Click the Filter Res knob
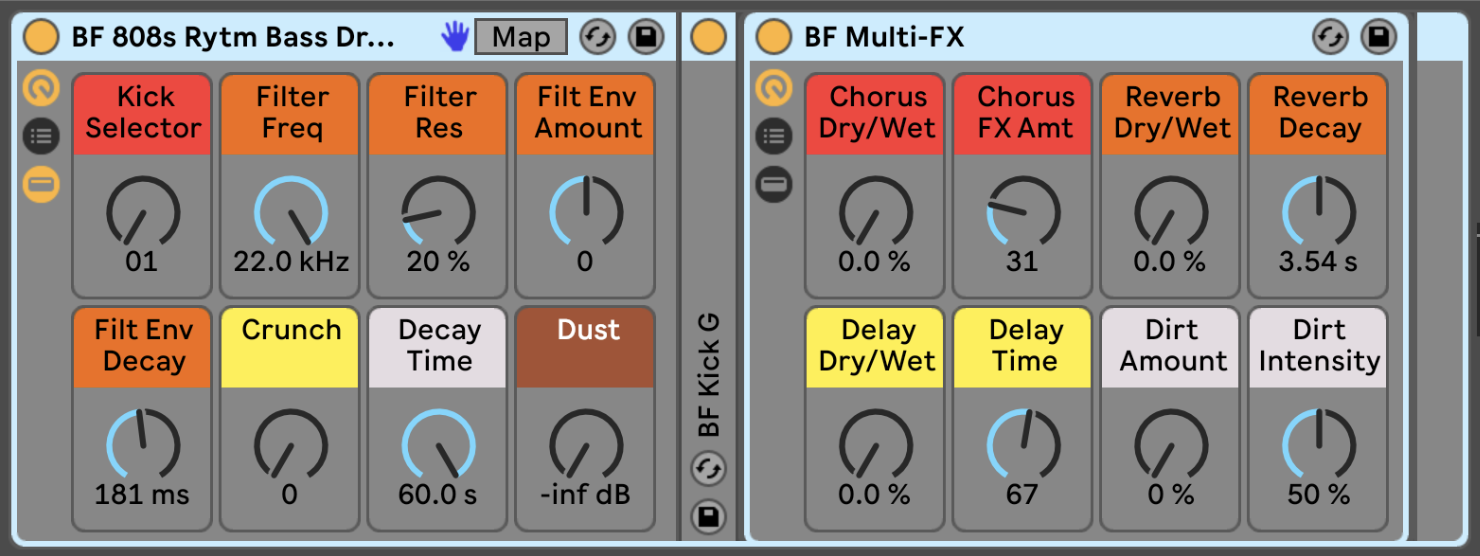Viewport: 1480px width, 556px height. [439, 211]
